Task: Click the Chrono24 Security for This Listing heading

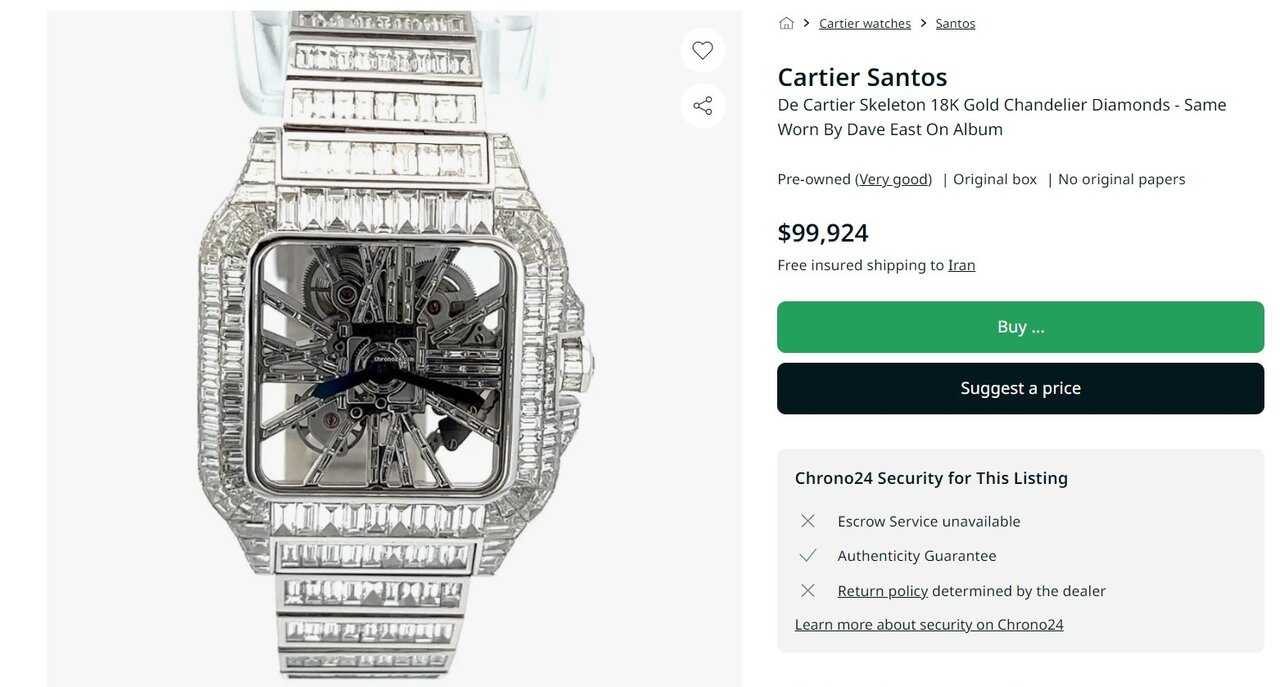Action: coord(931,478)
